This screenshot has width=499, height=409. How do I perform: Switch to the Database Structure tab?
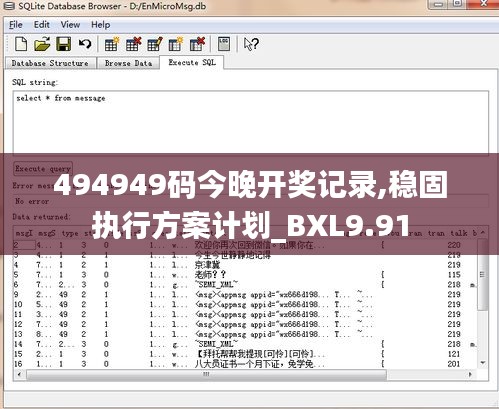50,63
